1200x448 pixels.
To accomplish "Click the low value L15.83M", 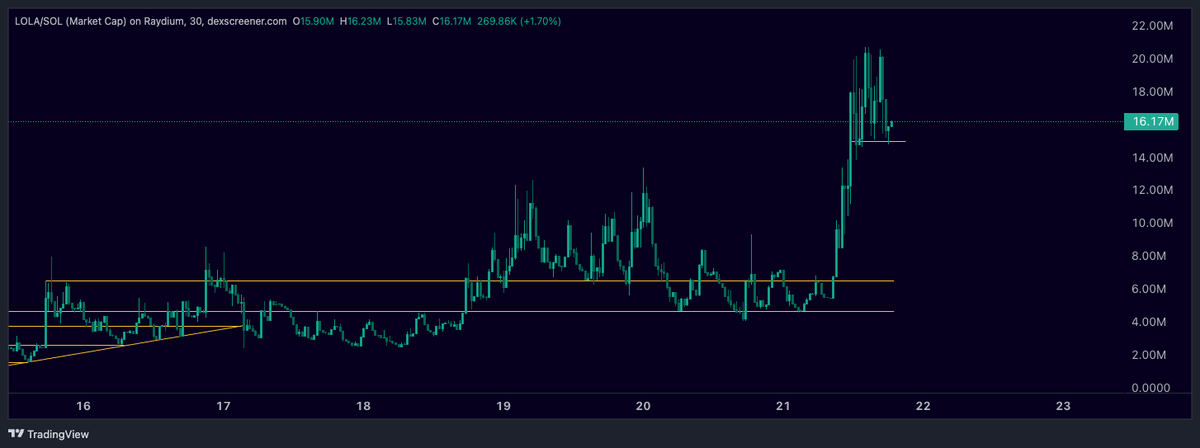I will point(406,20).
